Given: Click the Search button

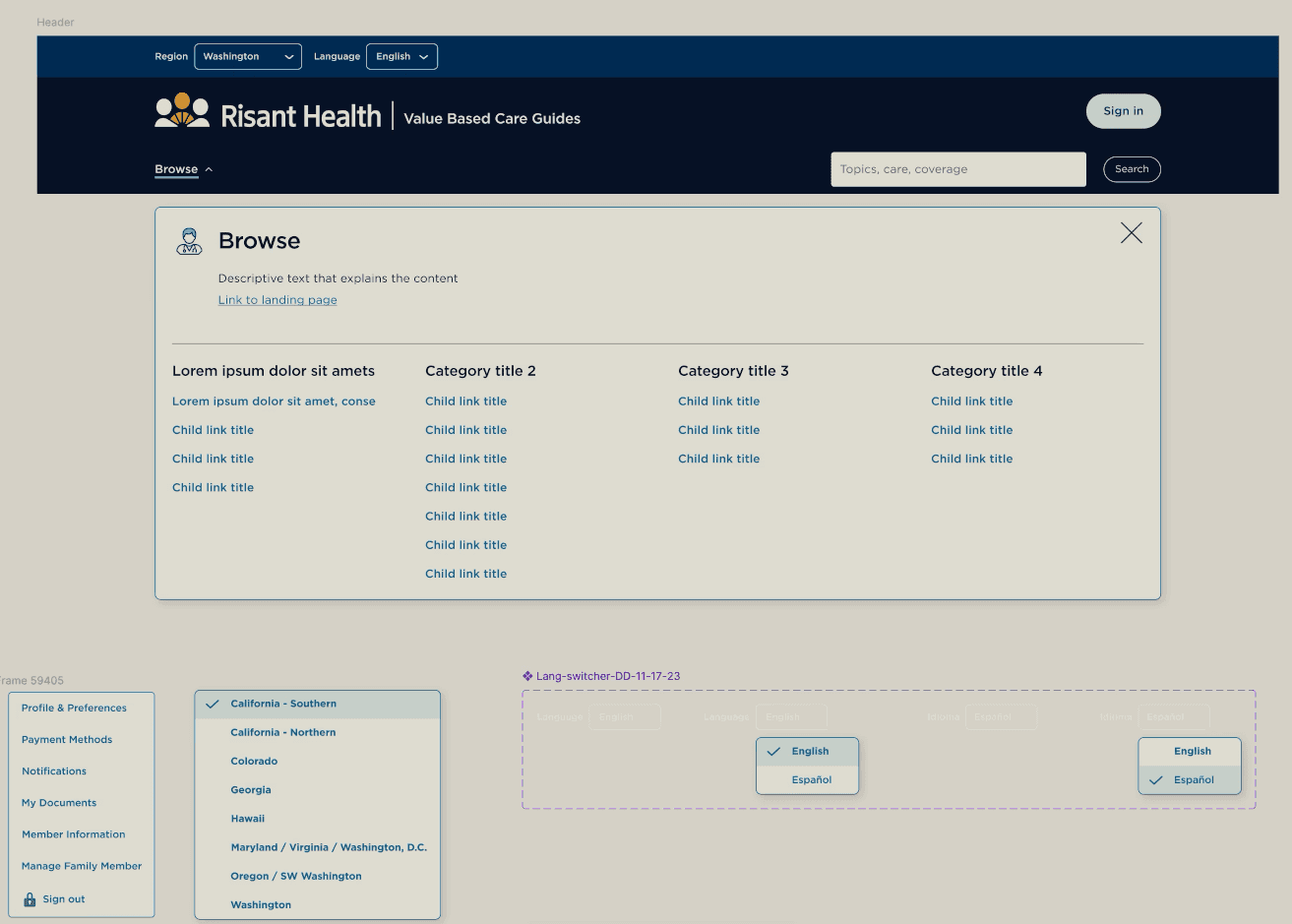Looking at the screenshot, I should (x=1132, y=169).
